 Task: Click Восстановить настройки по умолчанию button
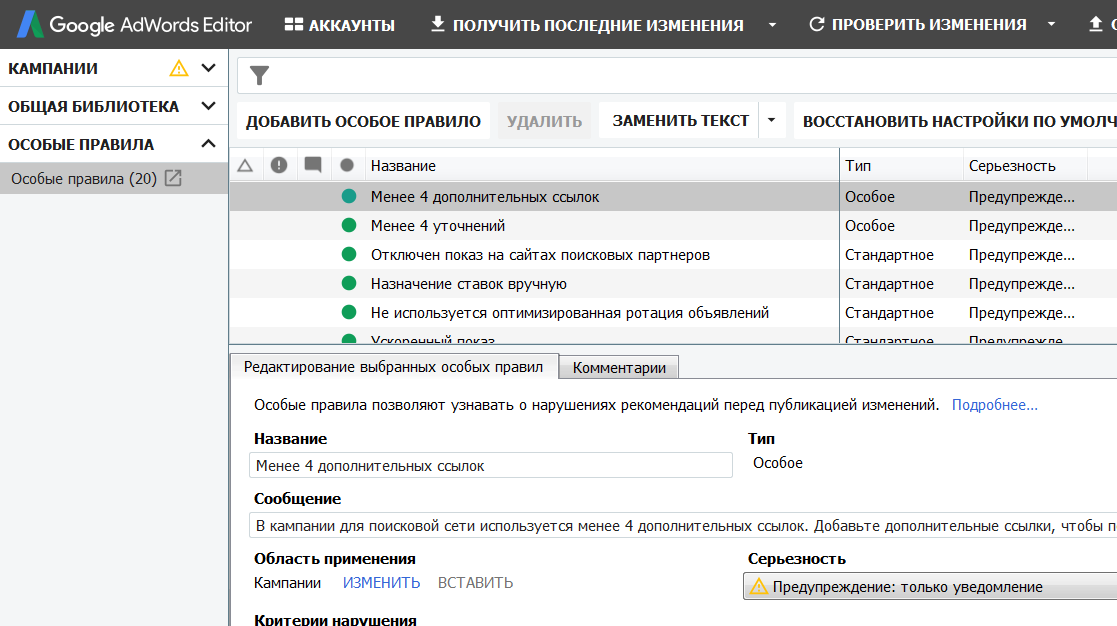pos(955,121)
